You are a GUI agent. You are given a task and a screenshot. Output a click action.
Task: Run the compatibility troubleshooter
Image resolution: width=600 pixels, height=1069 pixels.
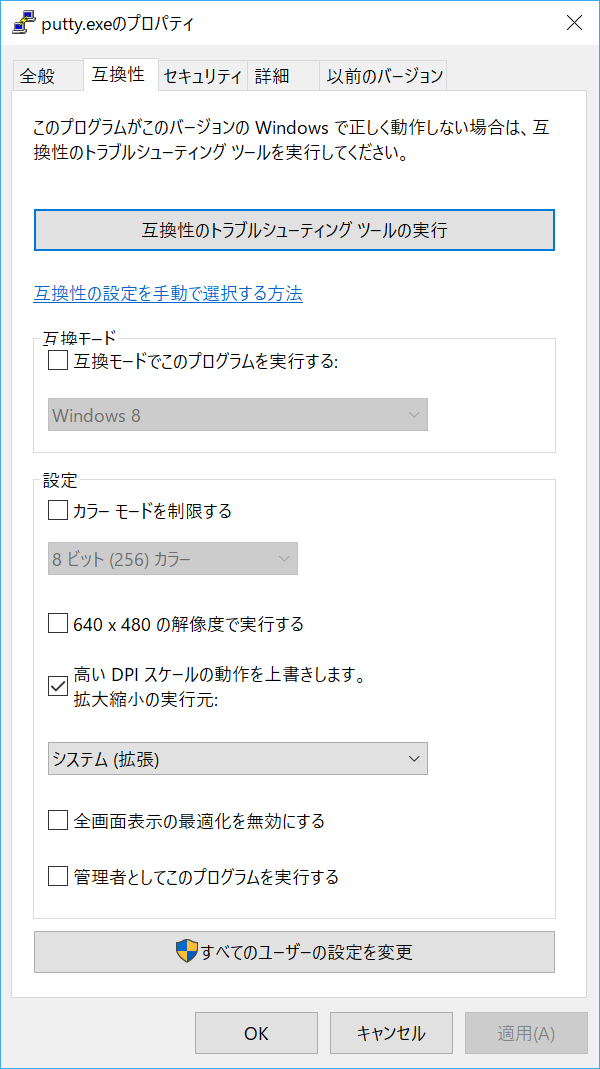click(x=294, y=230)
